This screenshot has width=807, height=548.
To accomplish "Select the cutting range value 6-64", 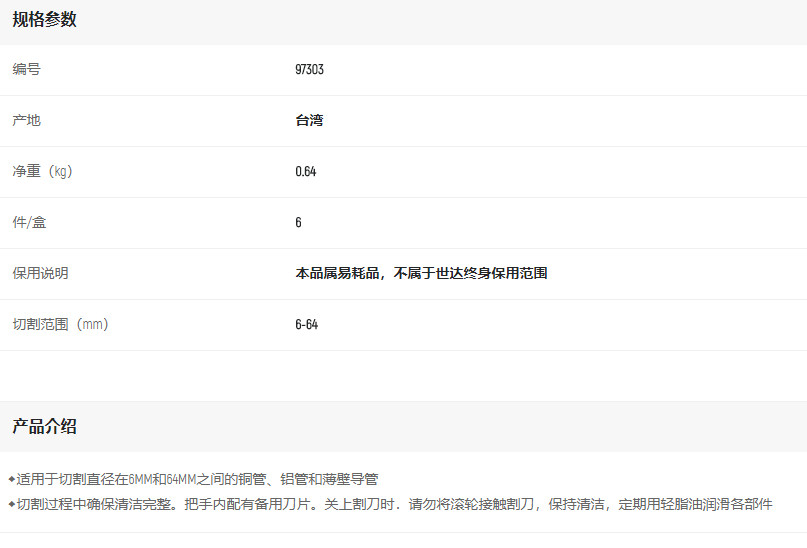I will 306,325.
